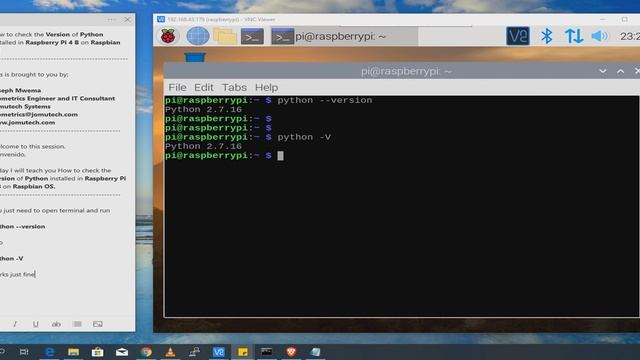Minimize the VNC Viewer window
Image resolution: width=640 pixels, height=360 pixels.
click(x=603, y=19)
